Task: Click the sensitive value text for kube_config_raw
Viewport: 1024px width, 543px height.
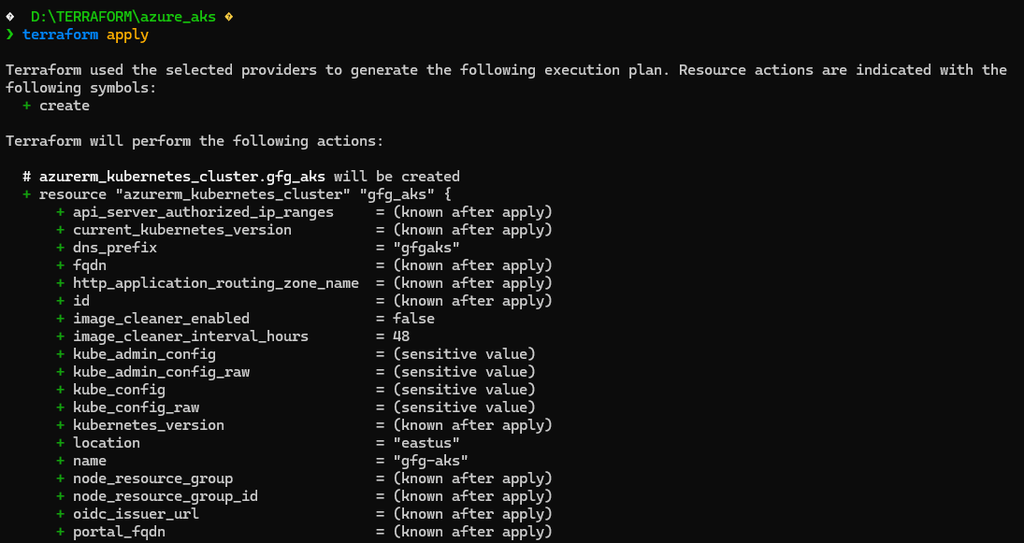Action: click(464, 407)
